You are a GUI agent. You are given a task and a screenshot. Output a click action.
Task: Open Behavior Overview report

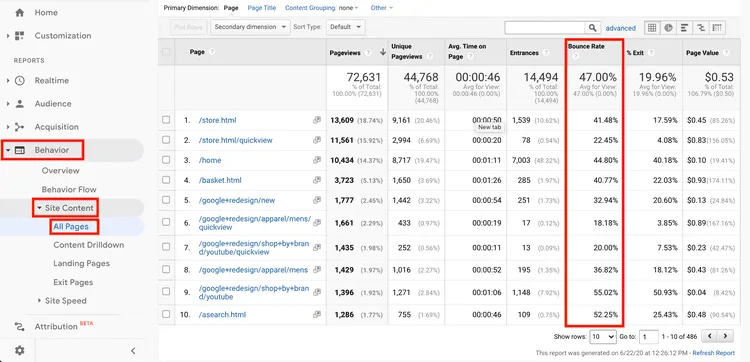(x=60, y=171)
